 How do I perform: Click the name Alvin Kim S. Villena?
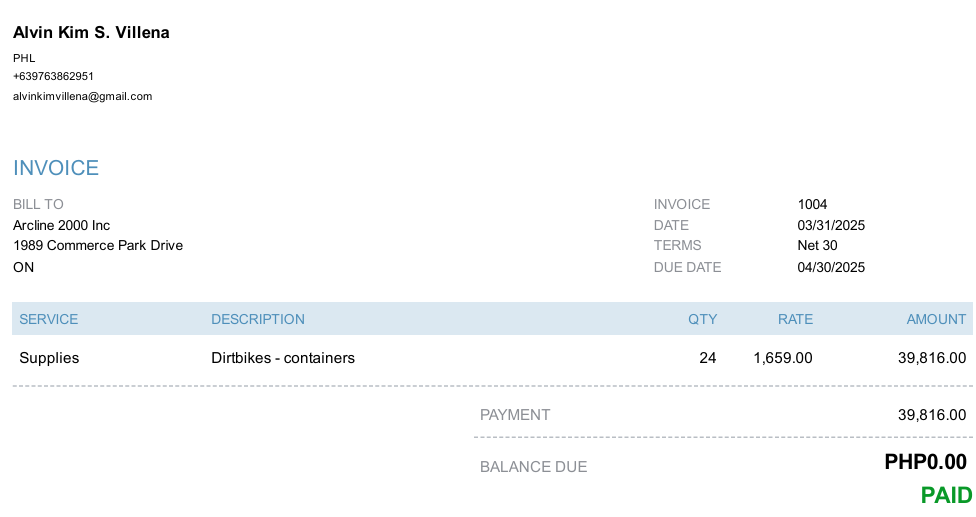(91, 32)
